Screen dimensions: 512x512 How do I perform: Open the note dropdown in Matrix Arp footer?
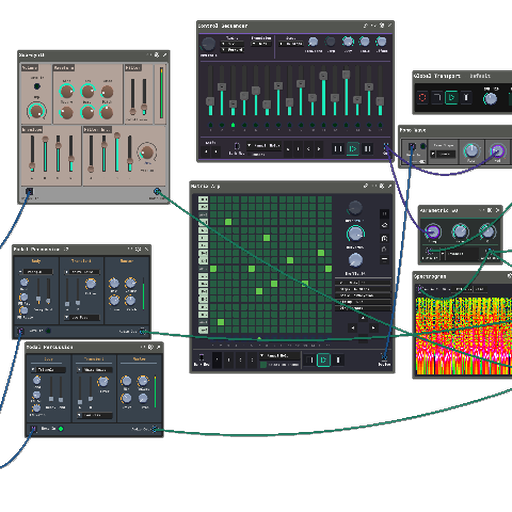click(x=279, y=356)
